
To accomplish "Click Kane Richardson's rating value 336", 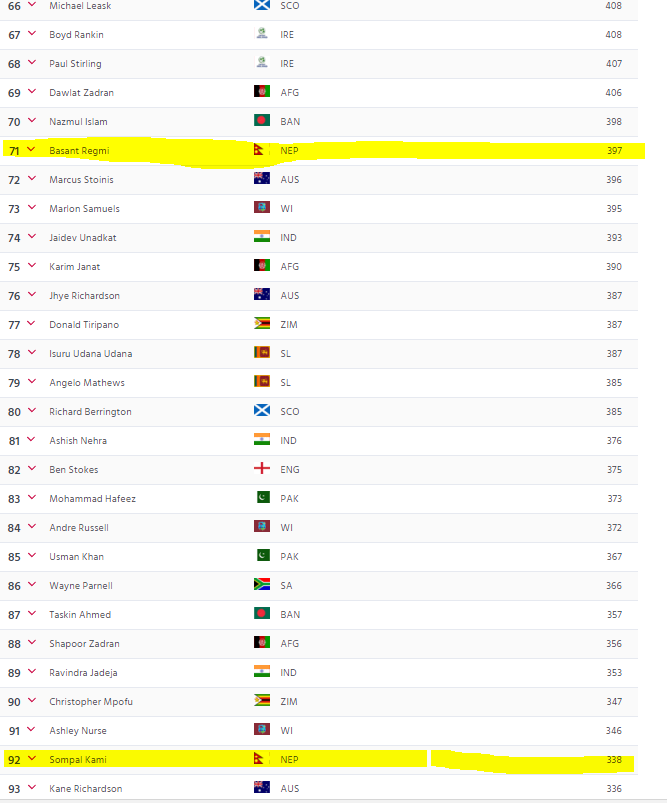I will coord(614,789).
